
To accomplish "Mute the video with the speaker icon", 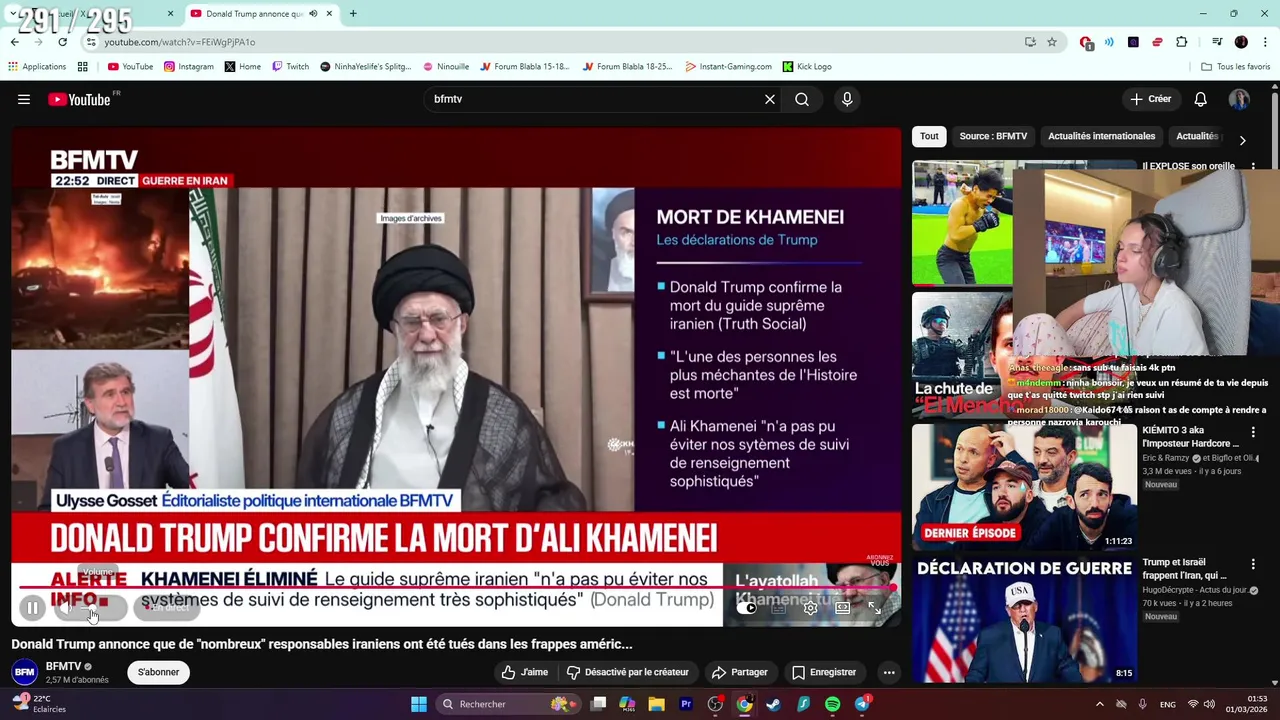I will (68, 607).
